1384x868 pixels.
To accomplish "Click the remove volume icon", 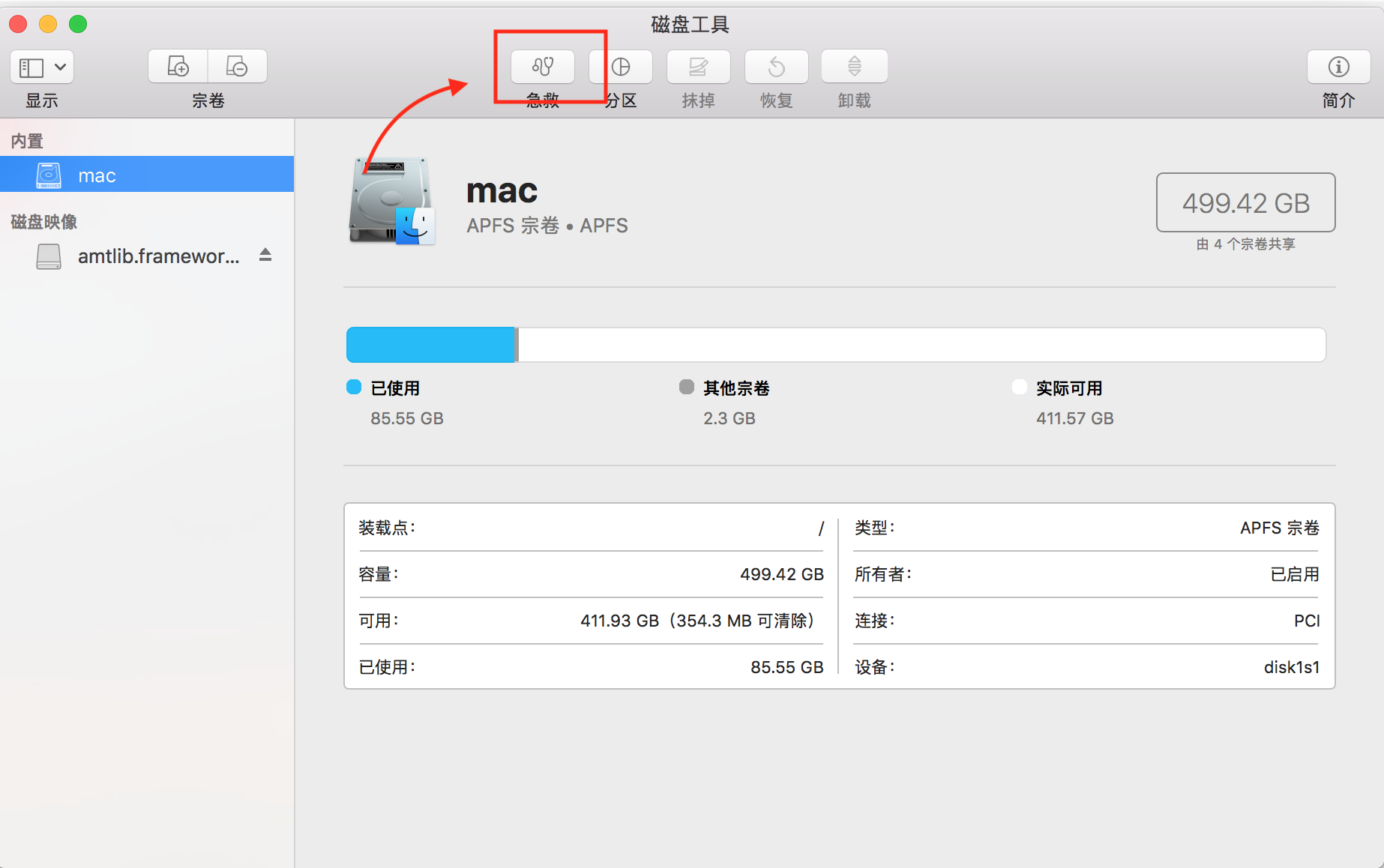I will (237, 67).
